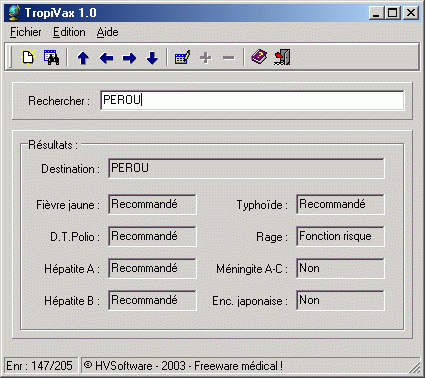Click the exit door icon

click(282, 57)
